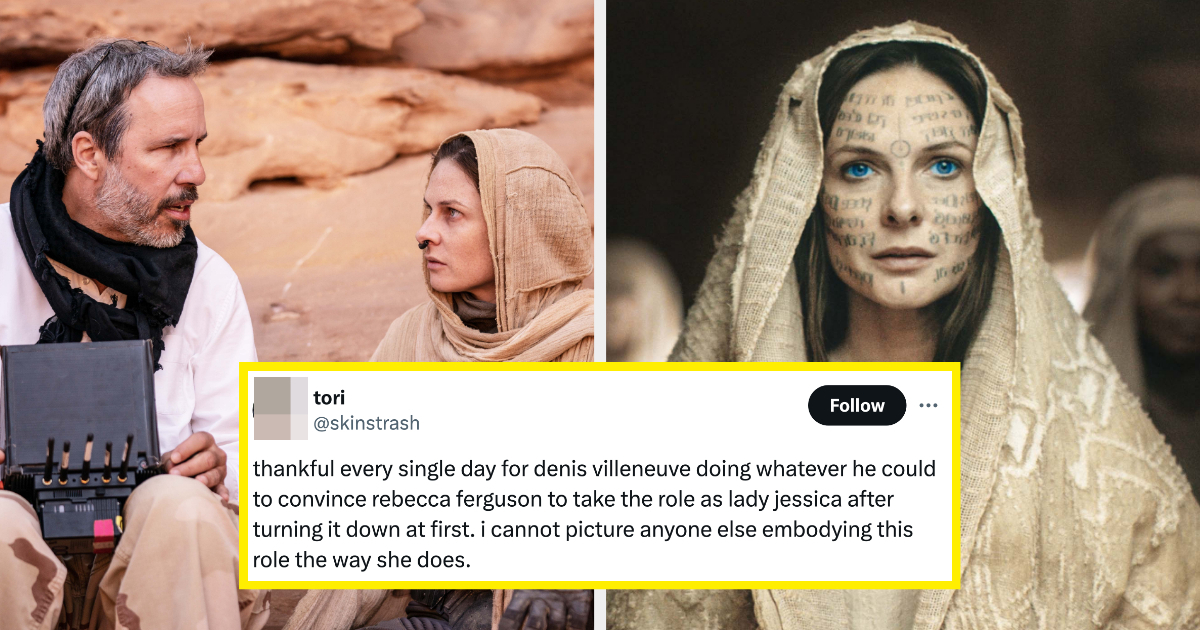The width and height of the screenshot is (1200, 630).
Task: Click tori's blurred profile avatar
Action: [279, 409]
